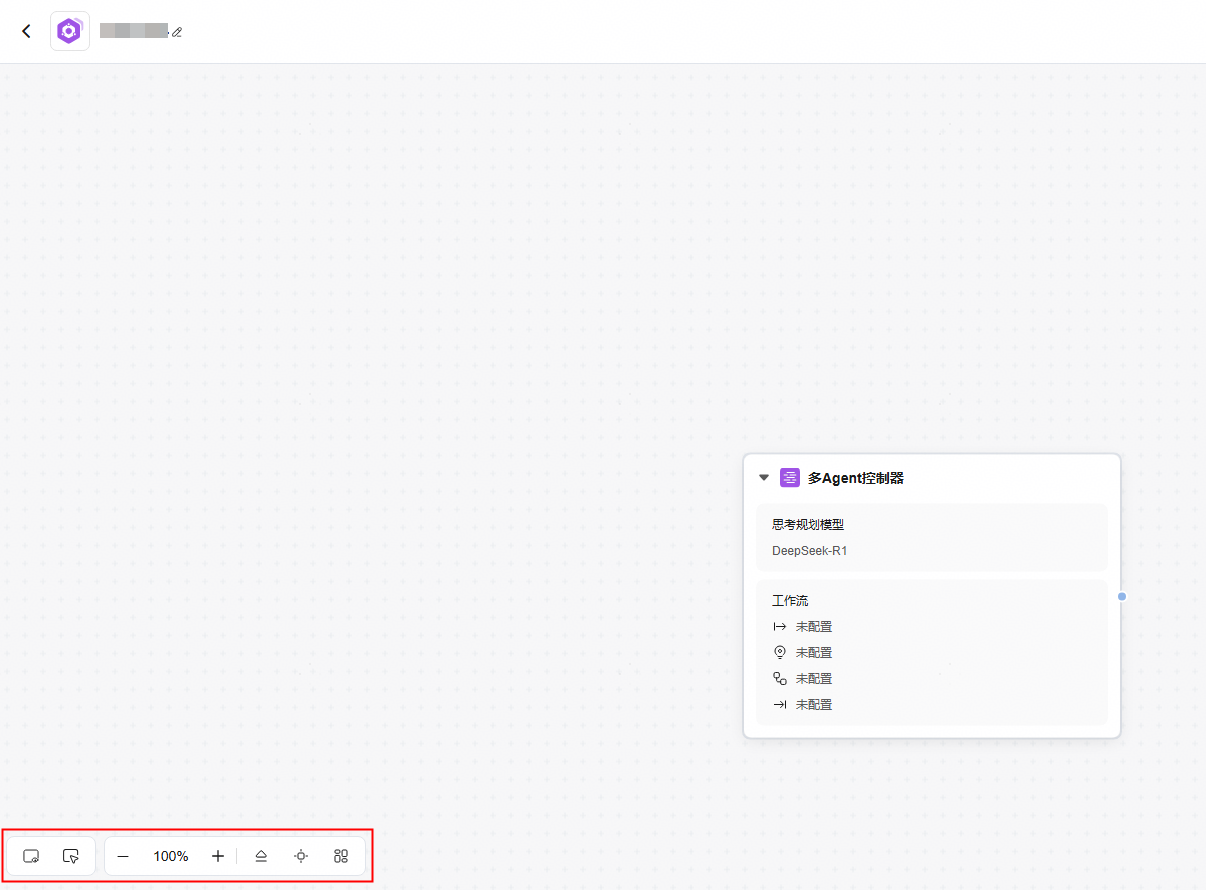Click the purple hexagon app logo
Image resolution: width=1206 pixels, height=890 pixels.
click(x=69, y=31)
